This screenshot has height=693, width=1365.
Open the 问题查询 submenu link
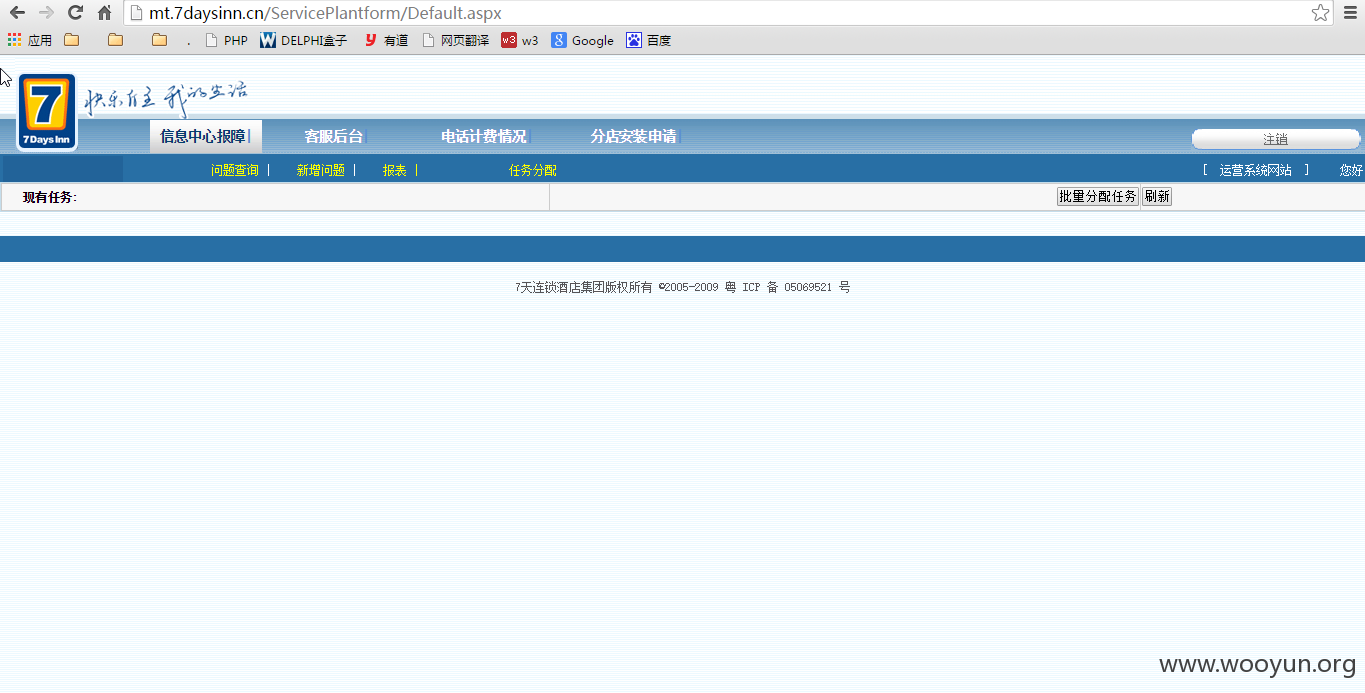coord(234,170)
